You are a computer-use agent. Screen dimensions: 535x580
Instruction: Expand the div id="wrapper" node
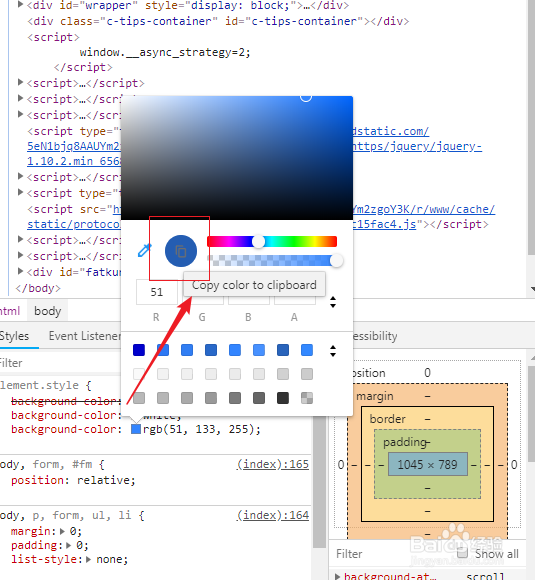(21, 5)
